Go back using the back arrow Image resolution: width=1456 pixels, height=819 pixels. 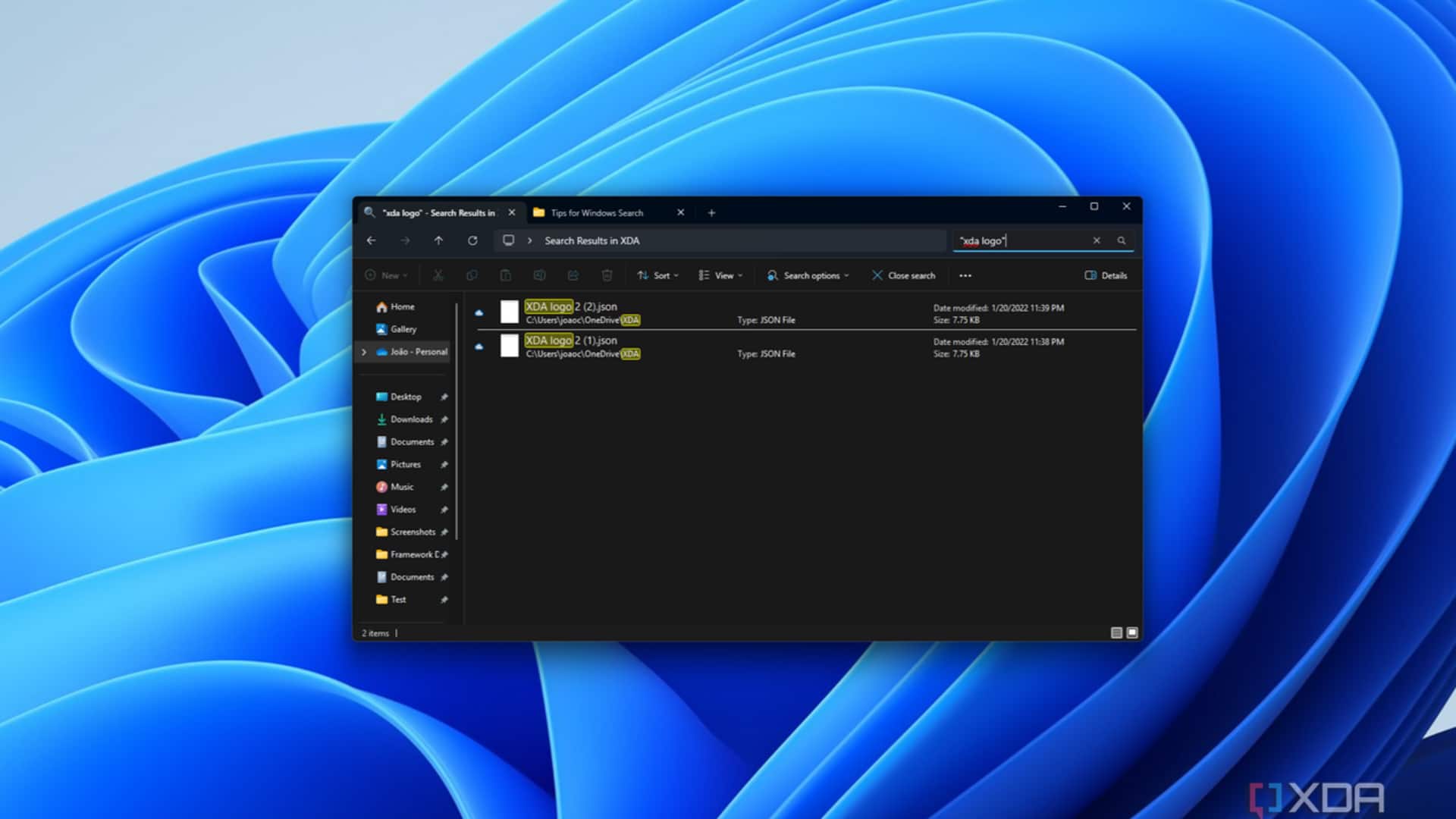[371, 240]
